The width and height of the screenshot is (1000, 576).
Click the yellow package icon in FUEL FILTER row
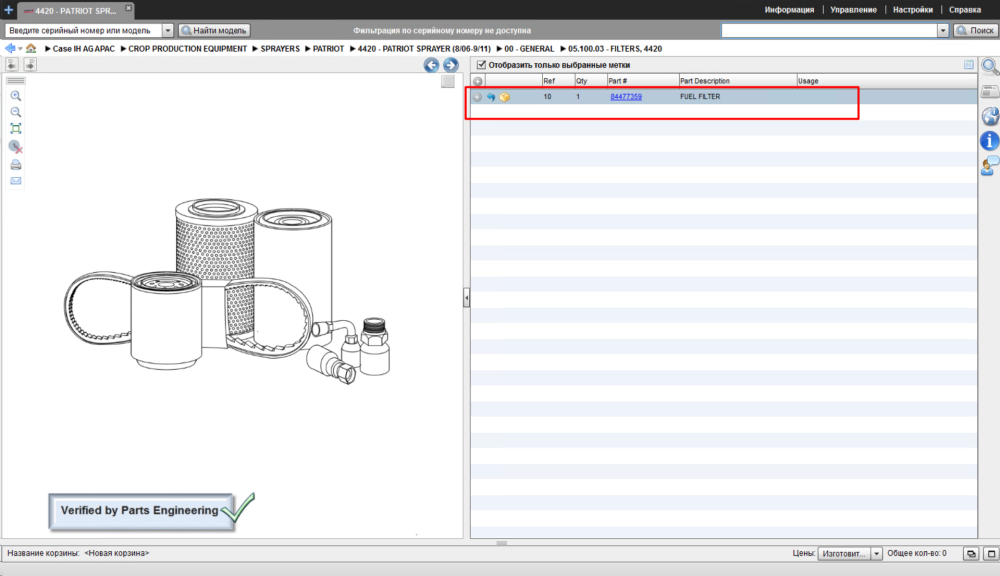point(504,97)
